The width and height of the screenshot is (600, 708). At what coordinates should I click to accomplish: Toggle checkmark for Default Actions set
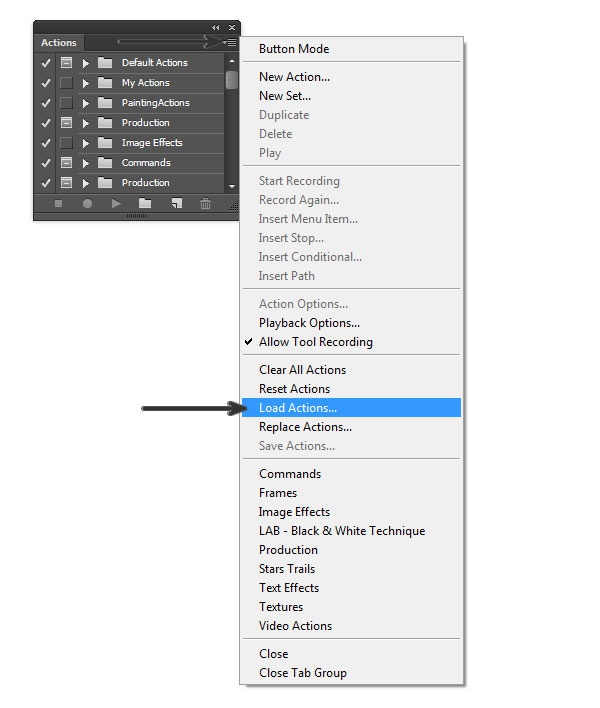(46, 63)
